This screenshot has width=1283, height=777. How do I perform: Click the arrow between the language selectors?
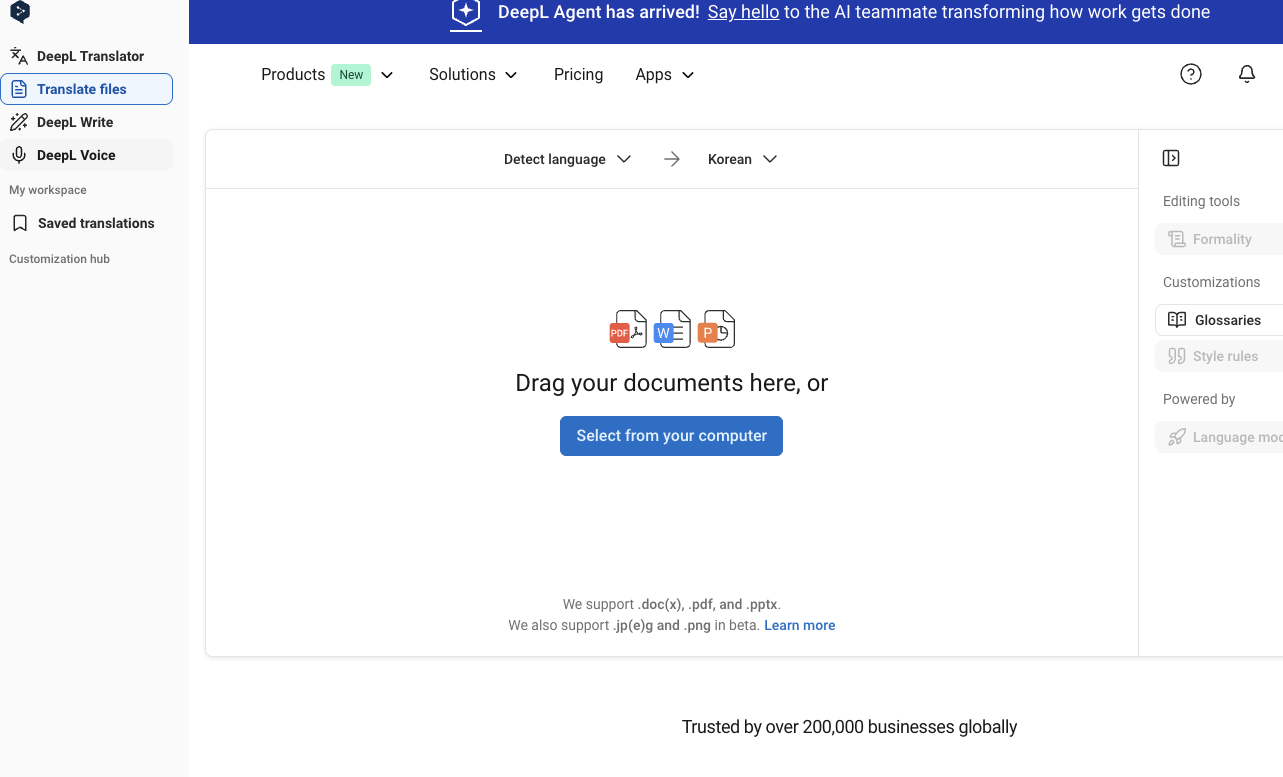[672, 159]
